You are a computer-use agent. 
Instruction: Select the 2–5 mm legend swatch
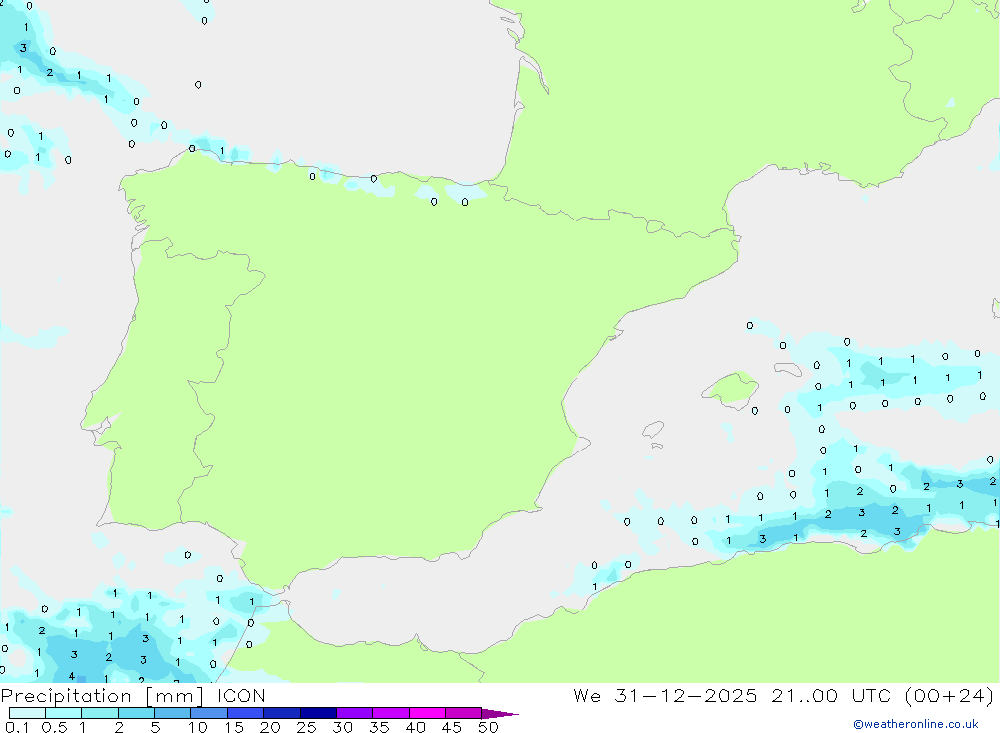coord(136,713)
